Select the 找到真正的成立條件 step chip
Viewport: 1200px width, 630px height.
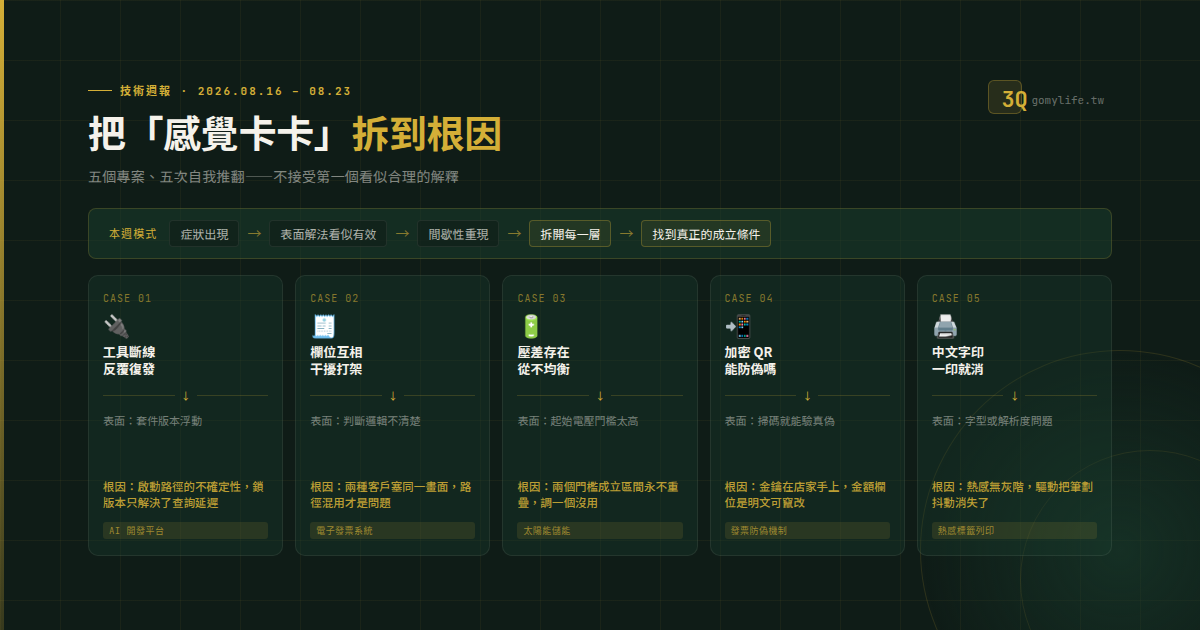click(x=706, y=234)
